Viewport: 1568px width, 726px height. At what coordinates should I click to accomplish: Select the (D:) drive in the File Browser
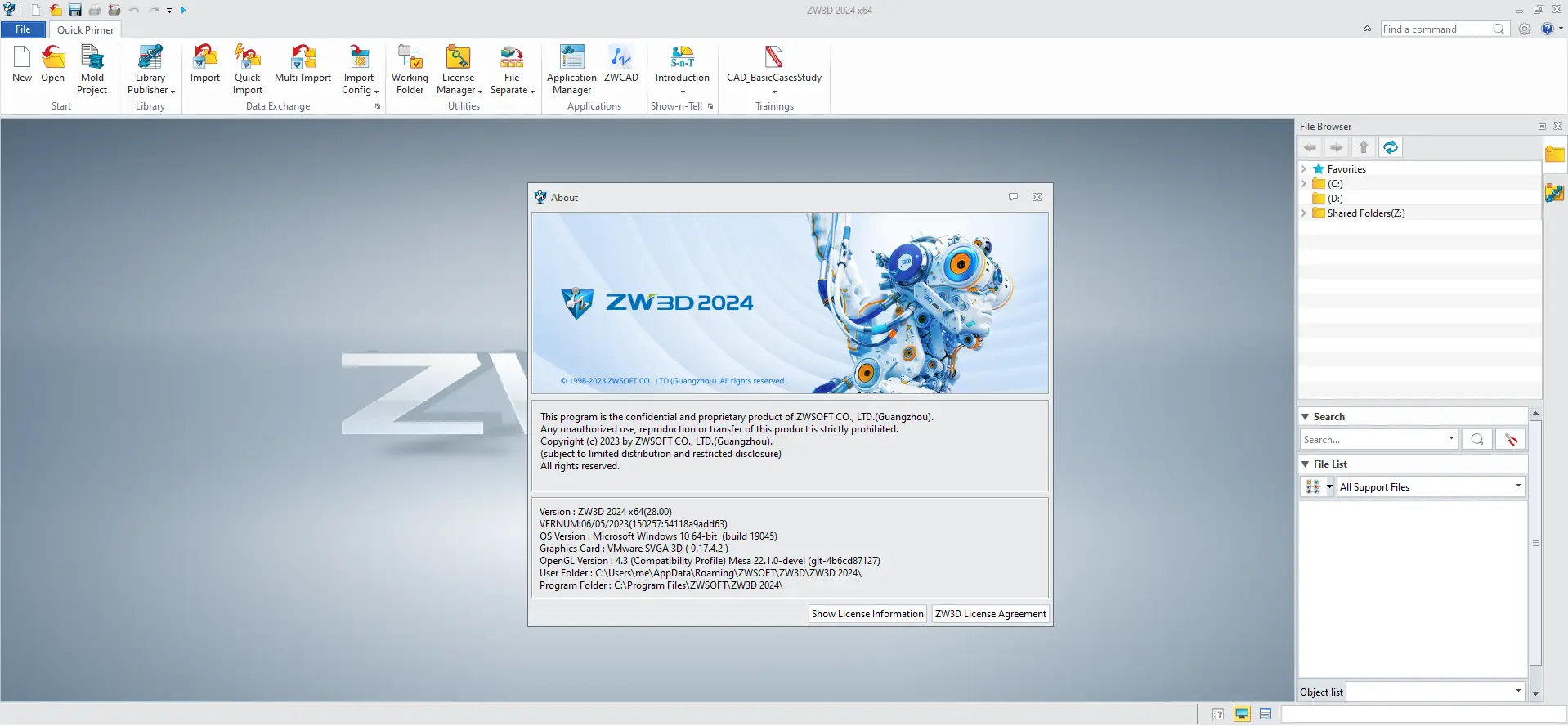coord(1335,199)
